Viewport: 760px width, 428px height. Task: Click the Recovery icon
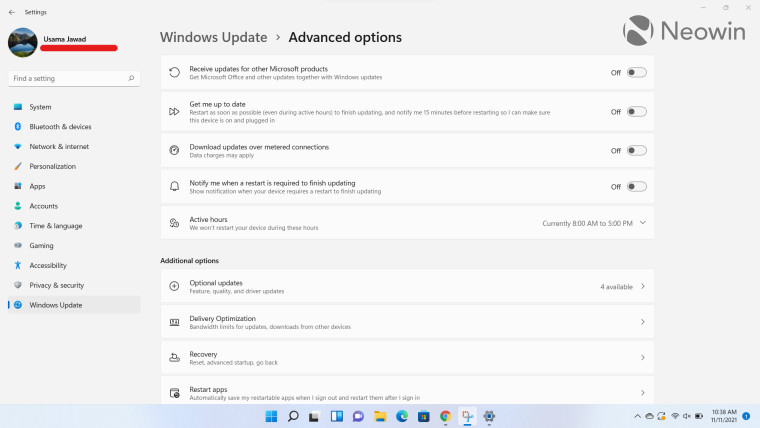tap(174, 358)
